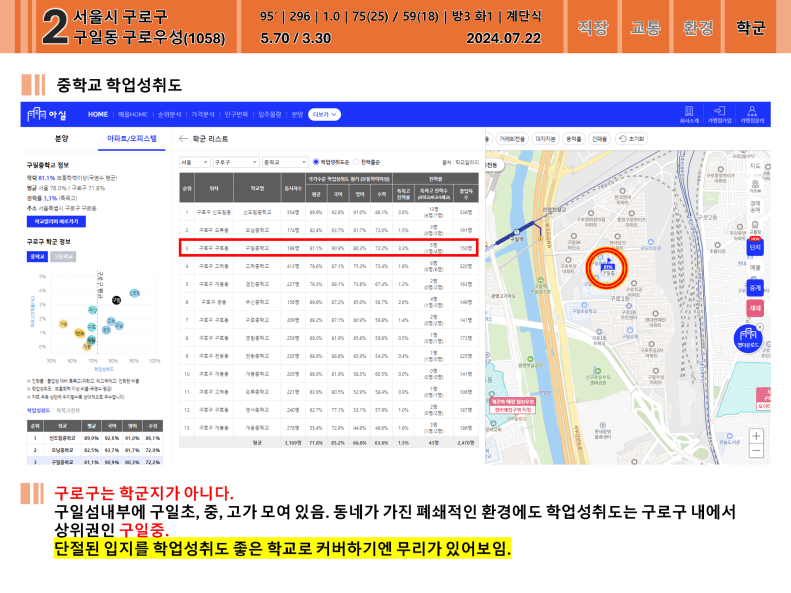This screenshot has height=593, width=791.
Task: Click the 구로중학교 row in the table
Action: click(x=329, y=320)
